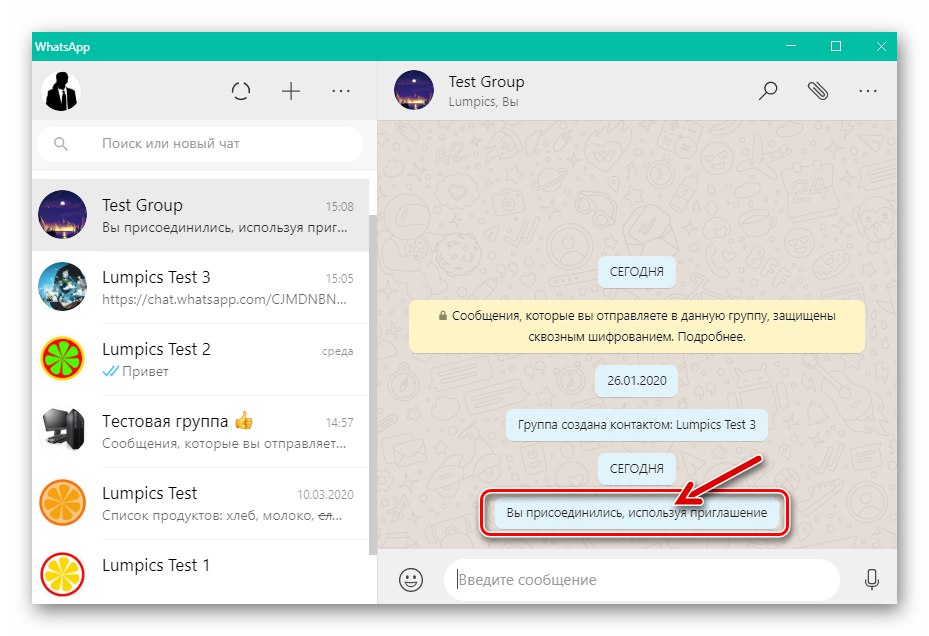The width and height of the screenshot is (929, 636).
Task: Attach a file using the paperclip icon
Action: coord(818,90)
